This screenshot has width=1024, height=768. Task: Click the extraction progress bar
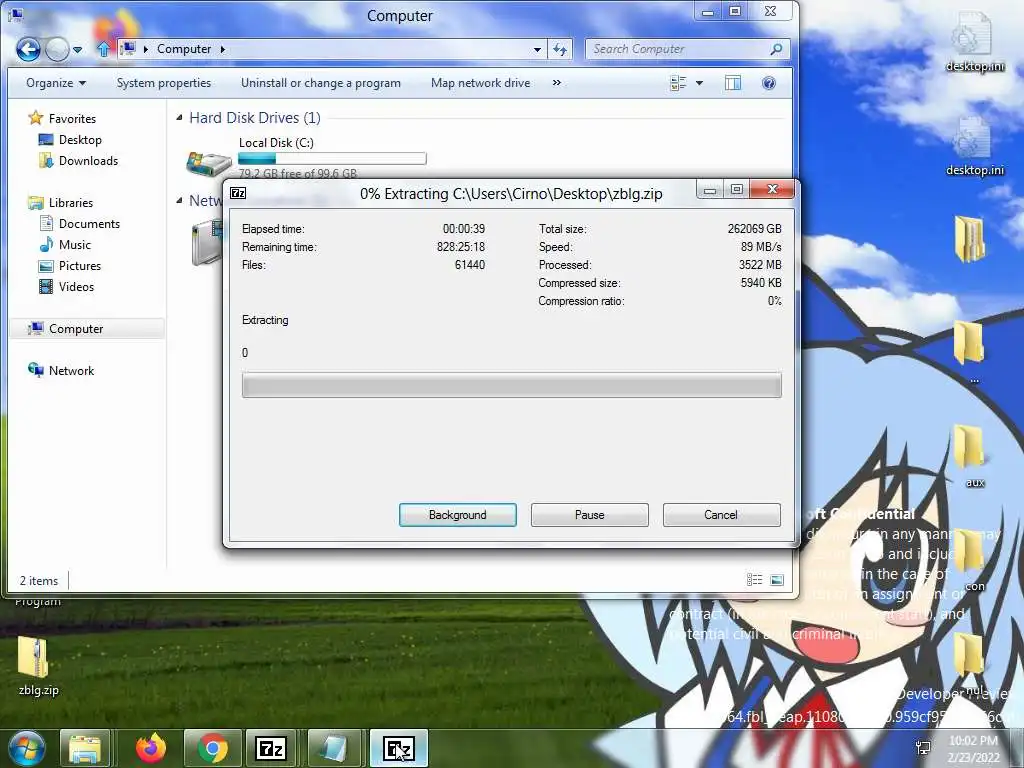[511, 385]
